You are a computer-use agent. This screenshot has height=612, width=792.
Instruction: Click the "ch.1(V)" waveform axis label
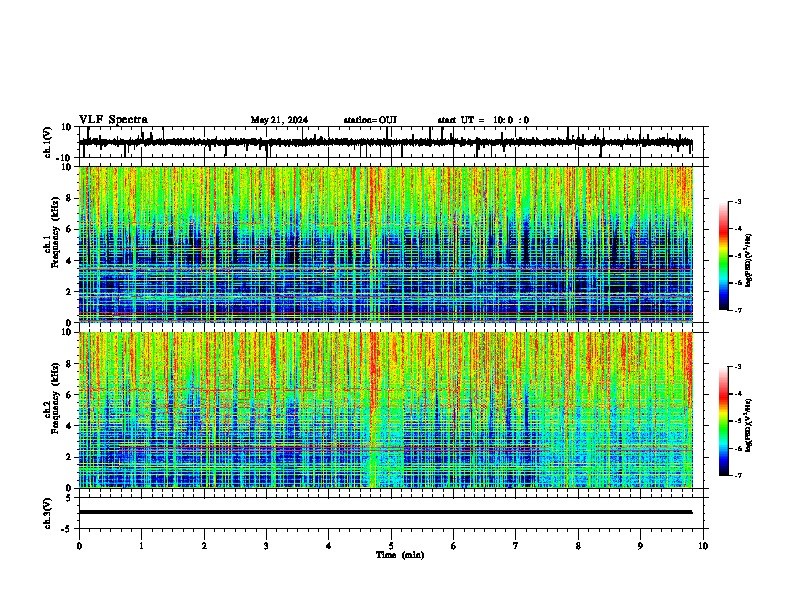pyautogui.click(x=48, y=142)
